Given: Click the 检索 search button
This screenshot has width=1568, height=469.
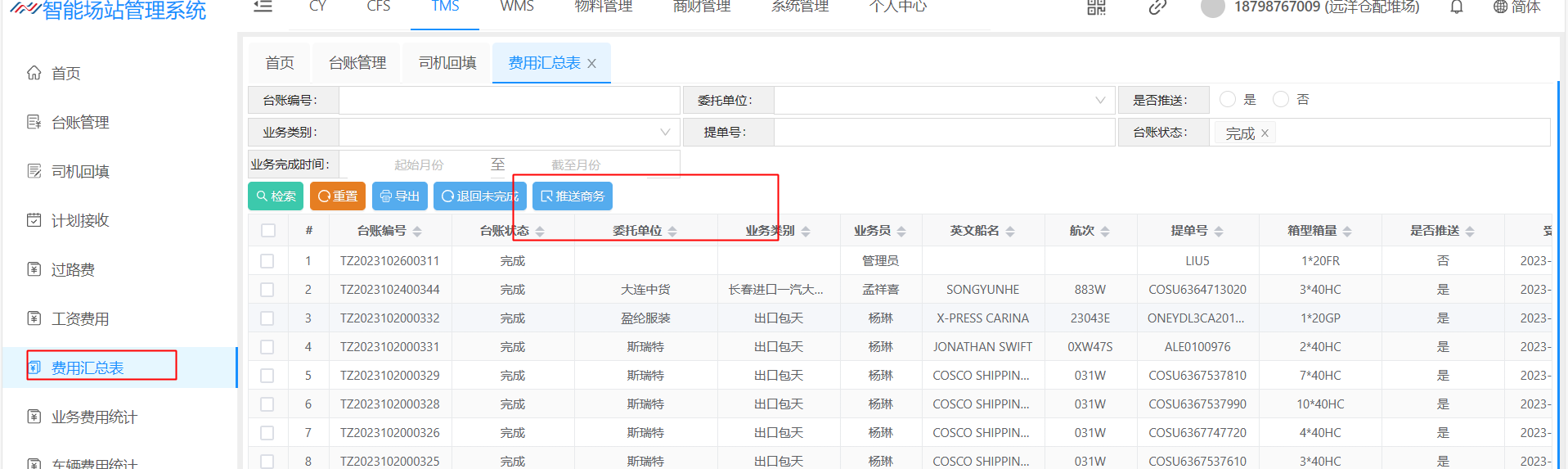Looking at the screenshot, I should tap(276, 196).
